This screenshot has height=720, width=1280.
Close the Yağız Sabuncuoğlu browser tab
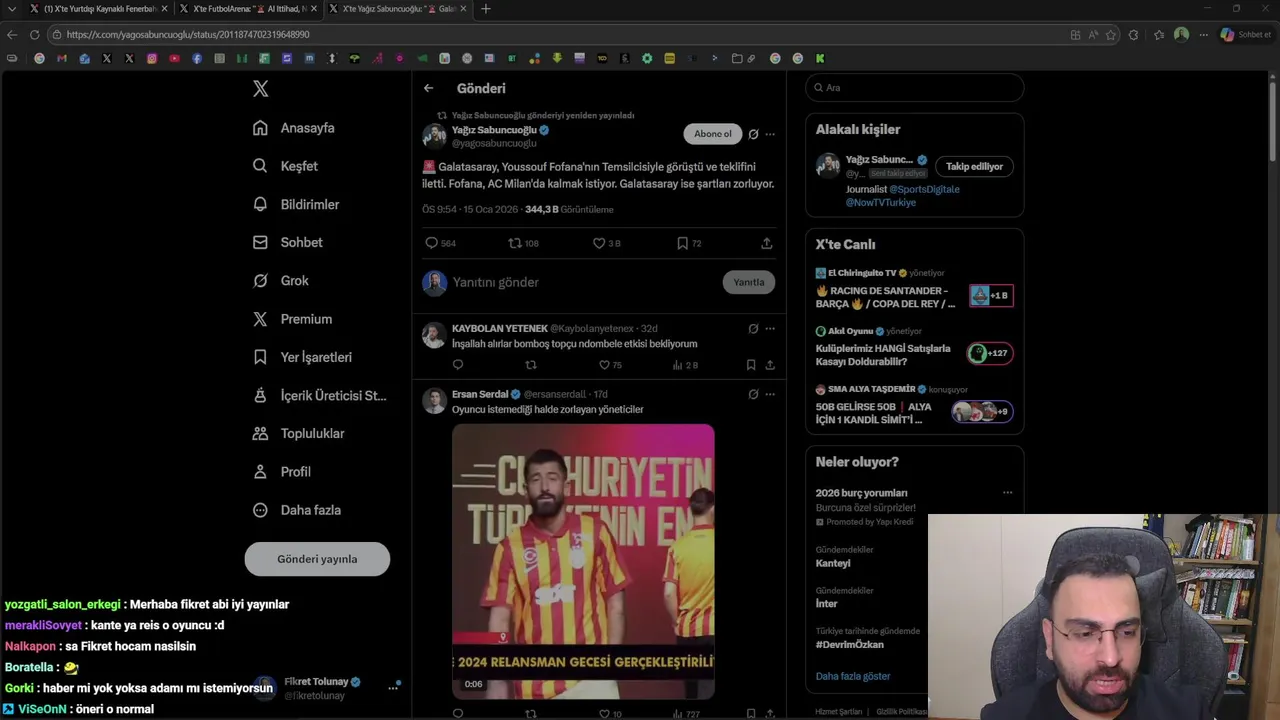click(463, 9)
